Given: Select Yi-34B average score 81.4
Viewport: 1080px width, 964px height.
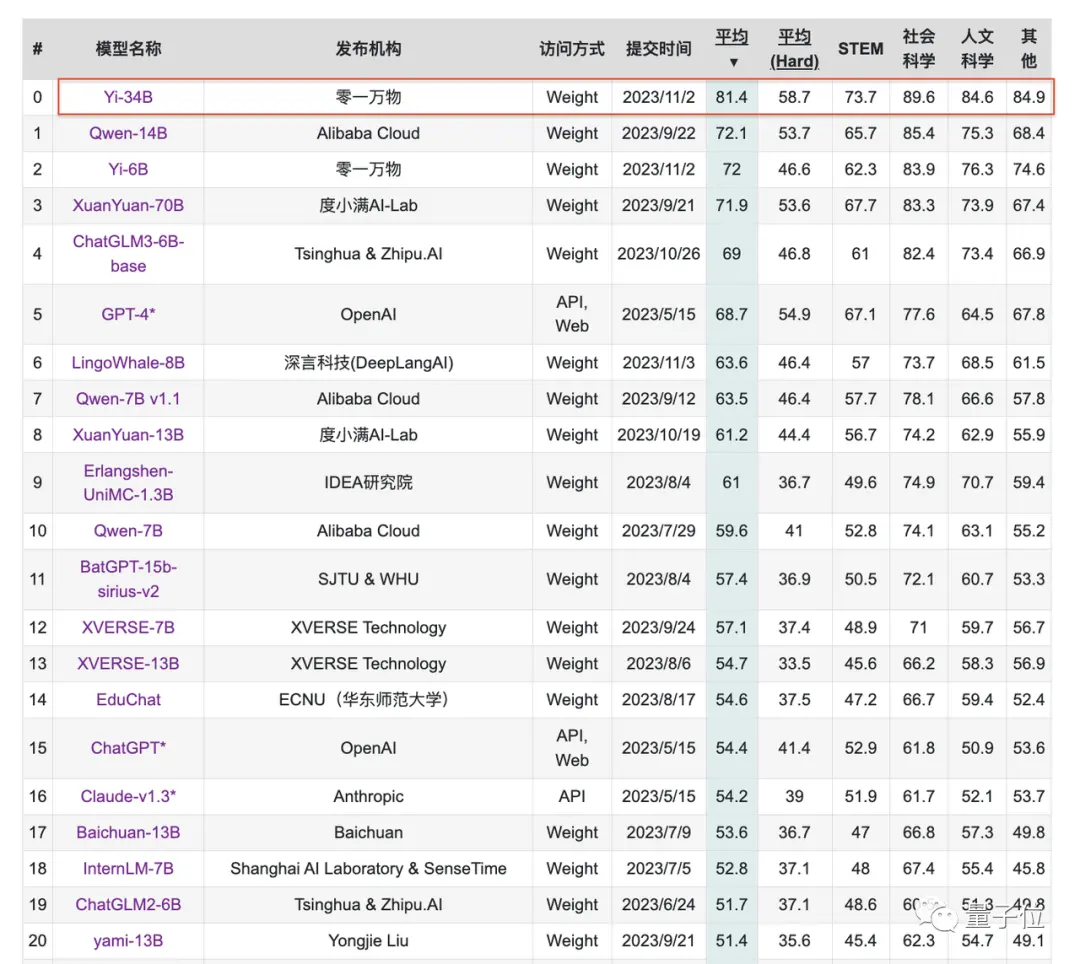Looking at the screenshot, I should [731, 97].
